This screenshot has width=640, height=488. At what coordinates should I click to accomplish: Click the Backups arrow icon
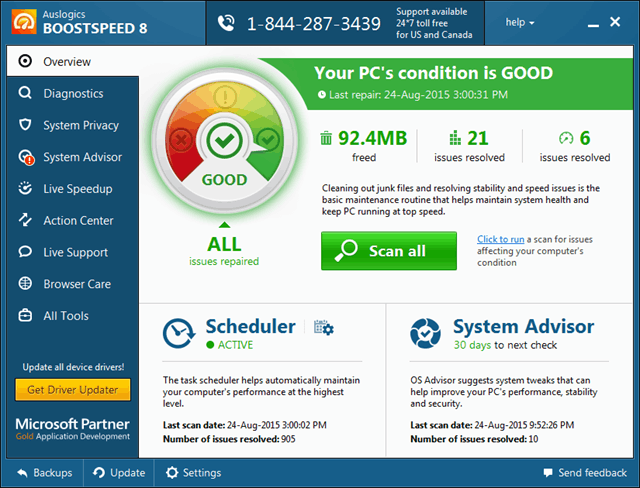(22, 473)
